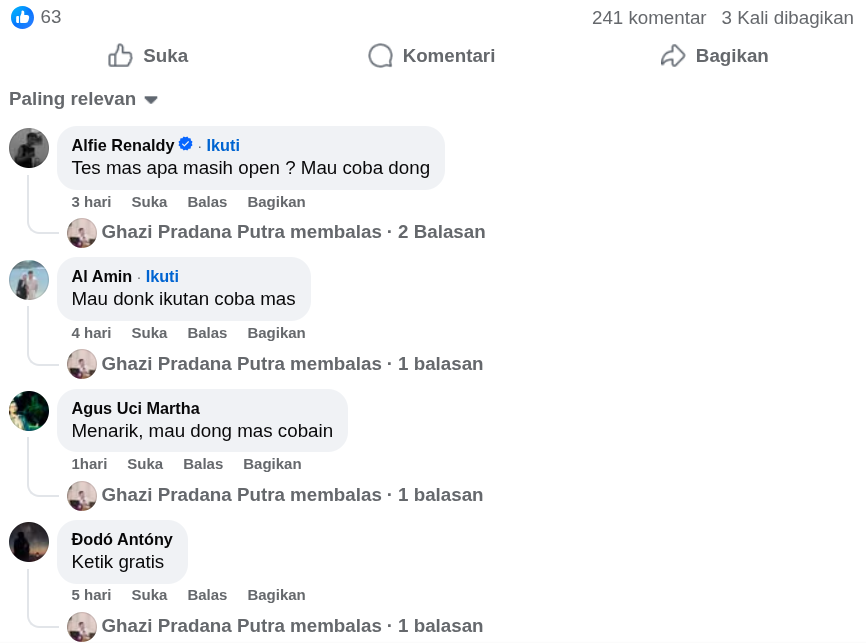Reply to Al Amin's comment with Balas

click(x=207, y=333)
